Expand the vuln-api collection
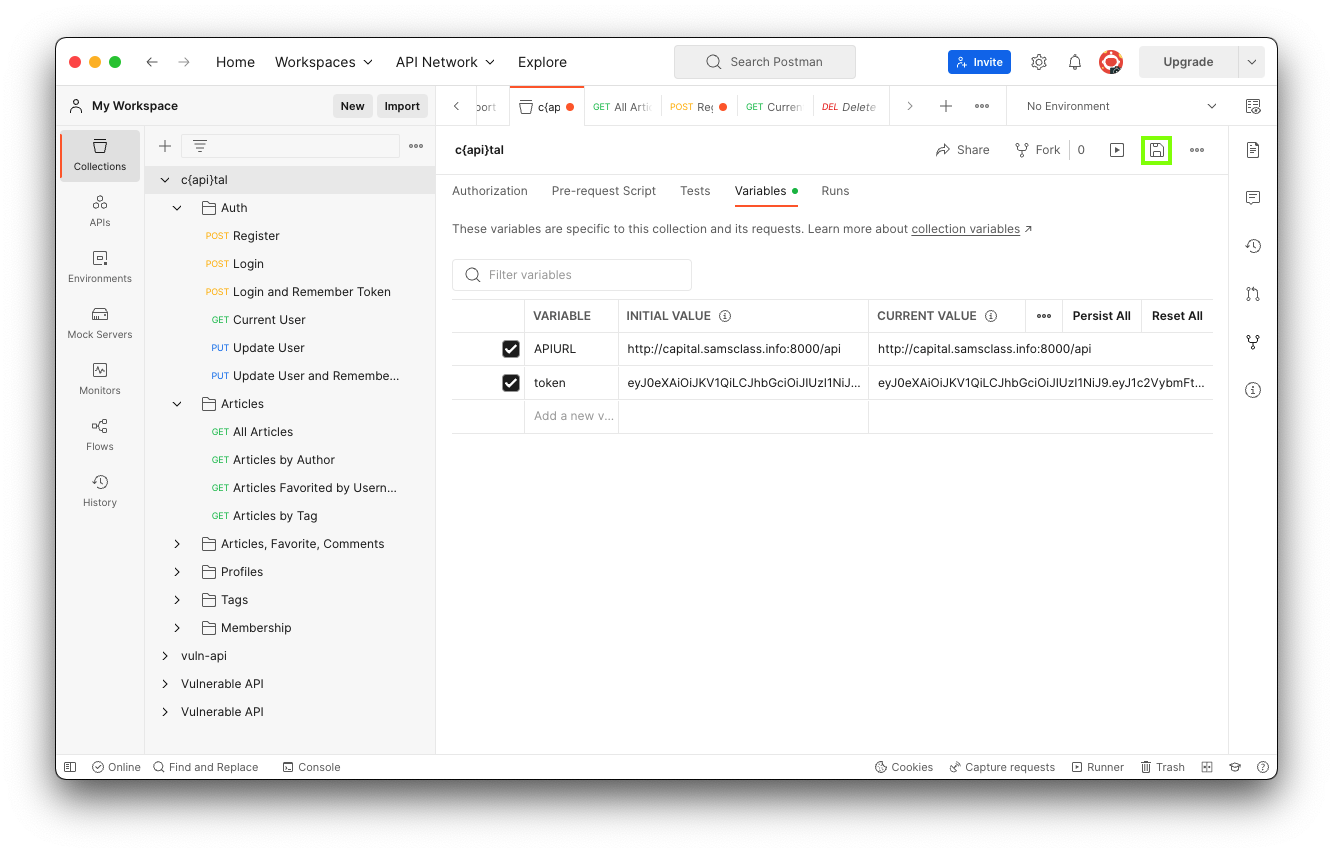This screenshot has height=853, width=1333. pos(166,656)
